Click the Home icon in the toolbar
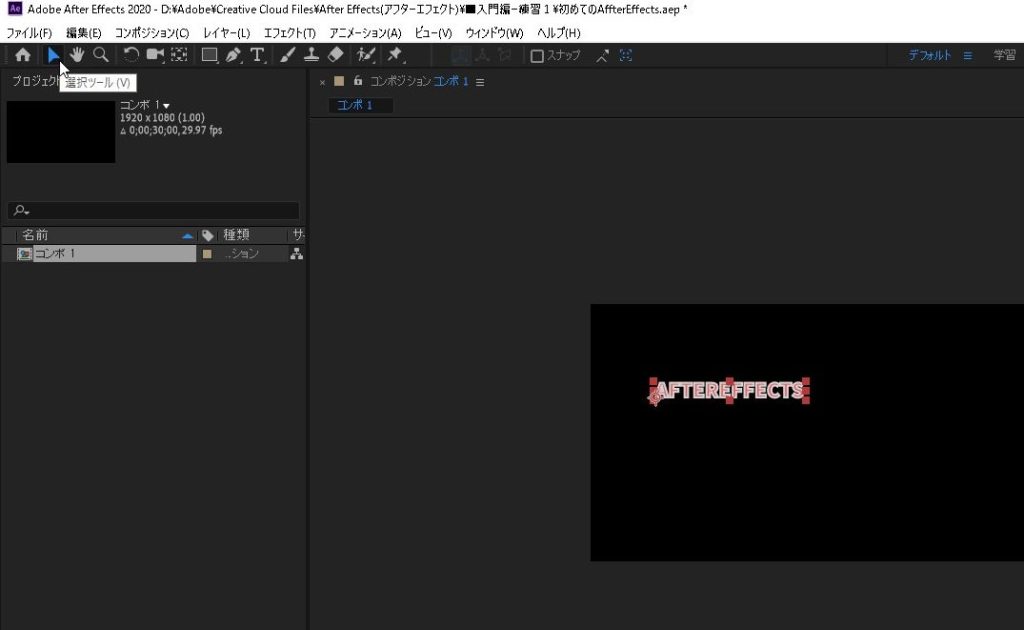Image resolution: width=1024 pixels, height=630 pixels. click(x=22, y=56)
